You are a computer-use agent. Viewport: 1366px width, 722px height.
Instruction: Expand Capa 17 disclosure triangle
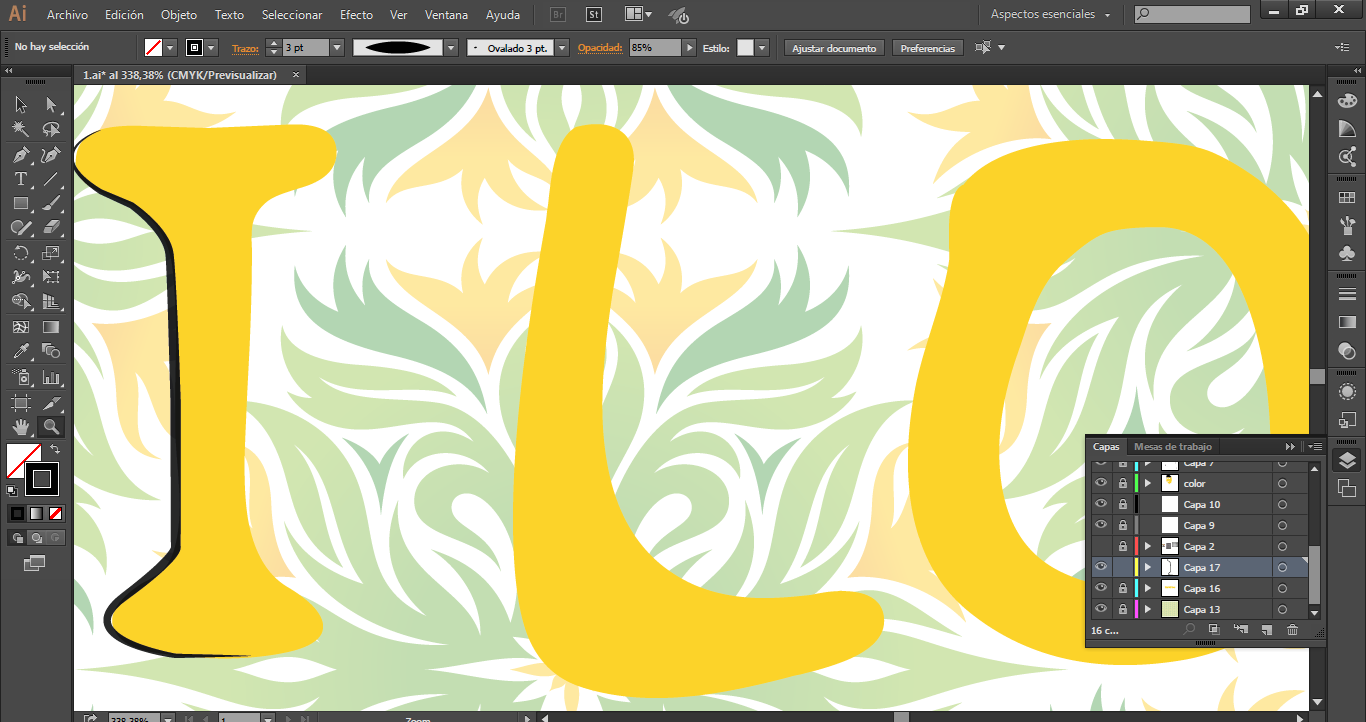(x=1148, y=567)
